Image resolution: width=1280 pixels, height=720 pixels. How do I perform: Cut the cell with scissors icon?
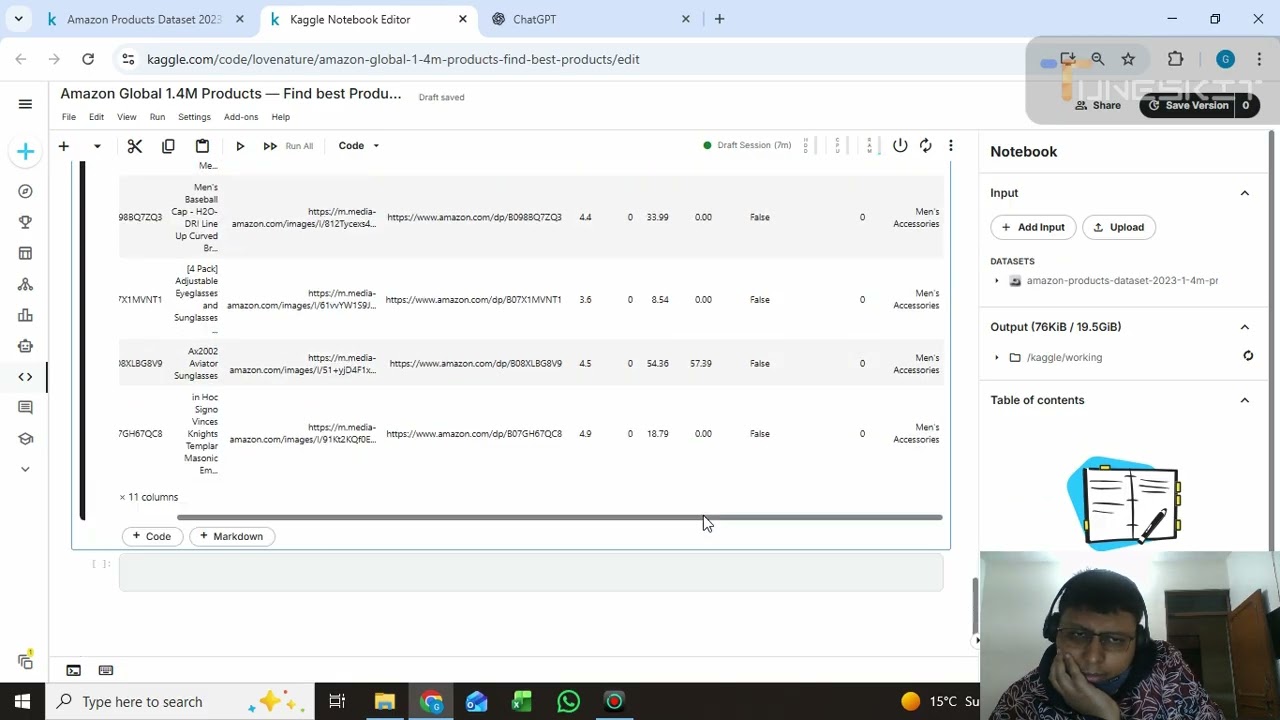click(x=135, y=146)
